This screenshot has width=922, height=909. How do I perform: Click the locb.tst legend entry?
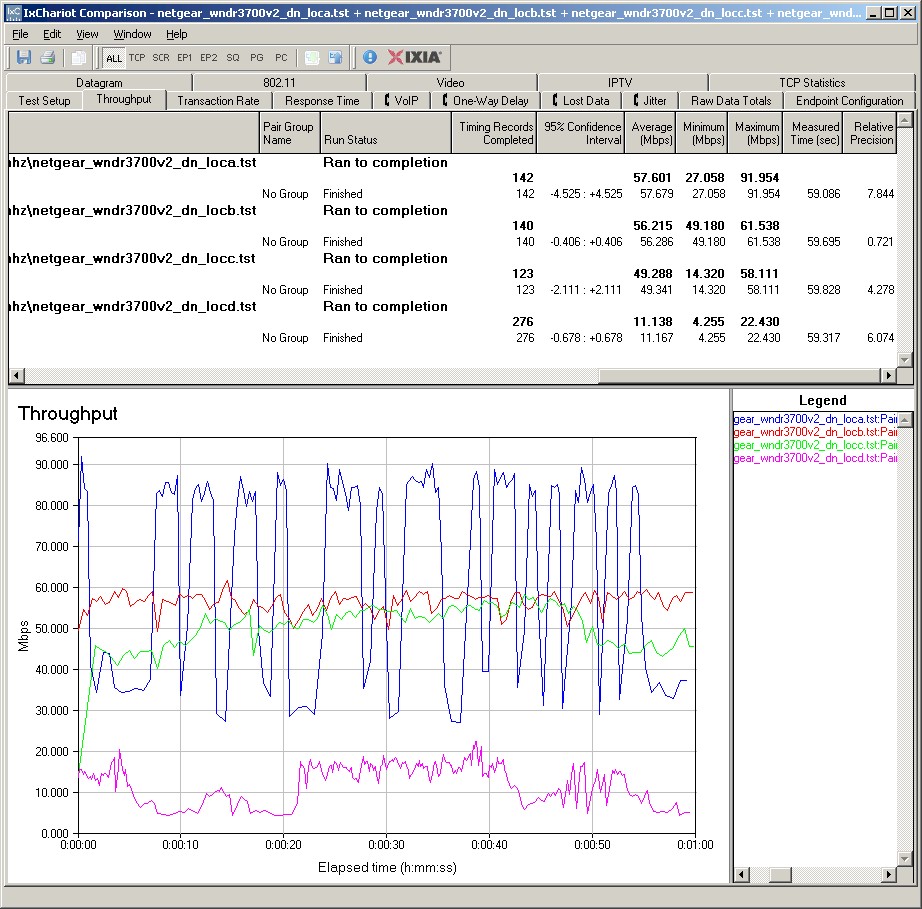pos(815,432)
